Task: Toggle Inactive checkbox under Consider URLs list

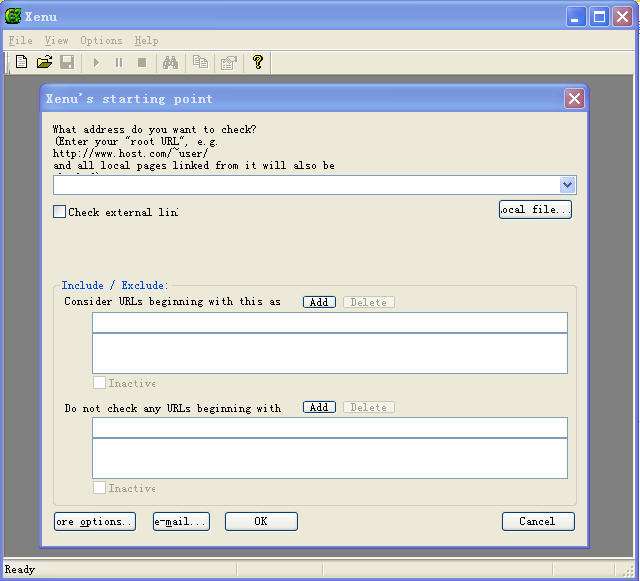Action: [x=99, y=383]
